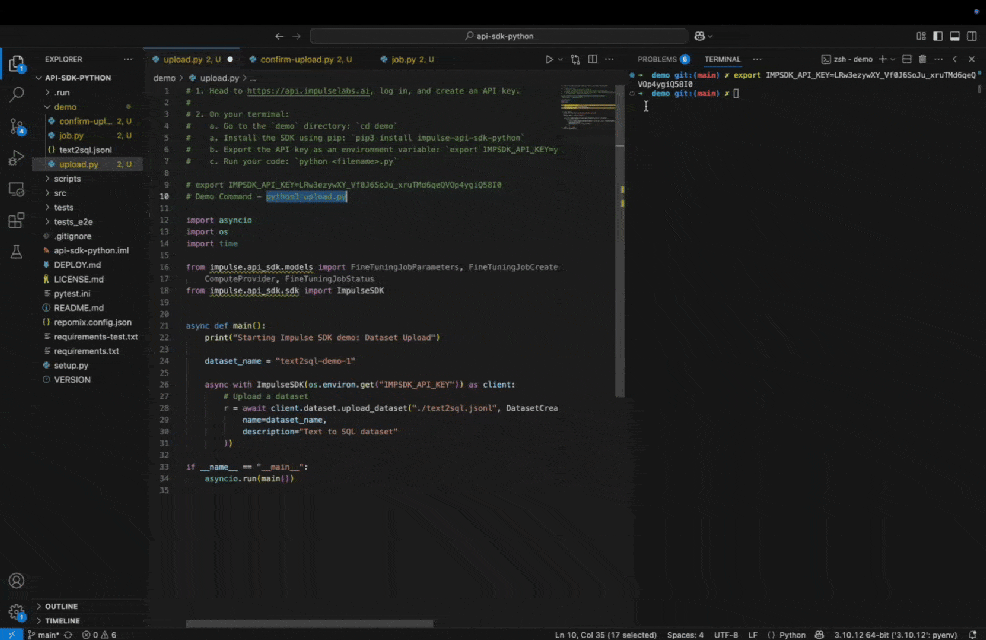Synchronize changes icon in status bar

point(68,635)
